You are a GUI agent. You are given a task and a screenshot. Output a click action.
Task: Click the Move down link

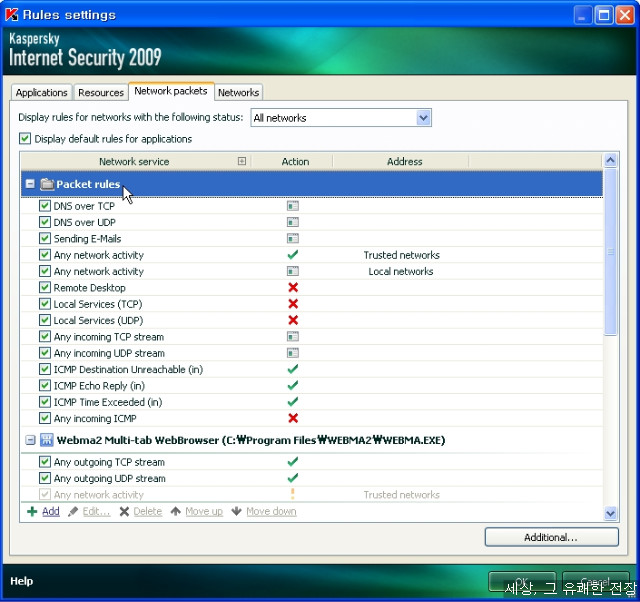pos(271,511)
